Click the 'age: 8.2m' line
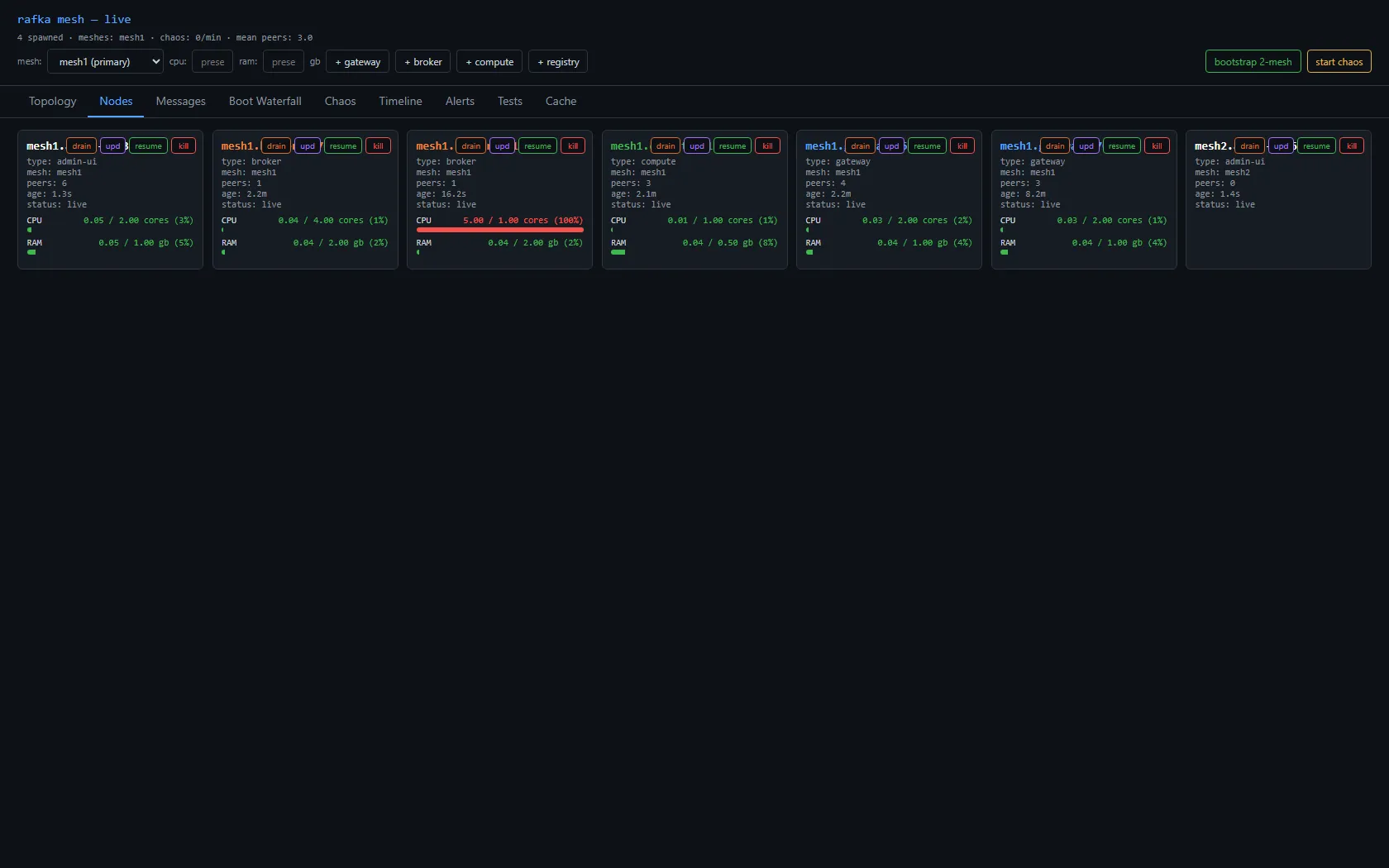 1023,194
